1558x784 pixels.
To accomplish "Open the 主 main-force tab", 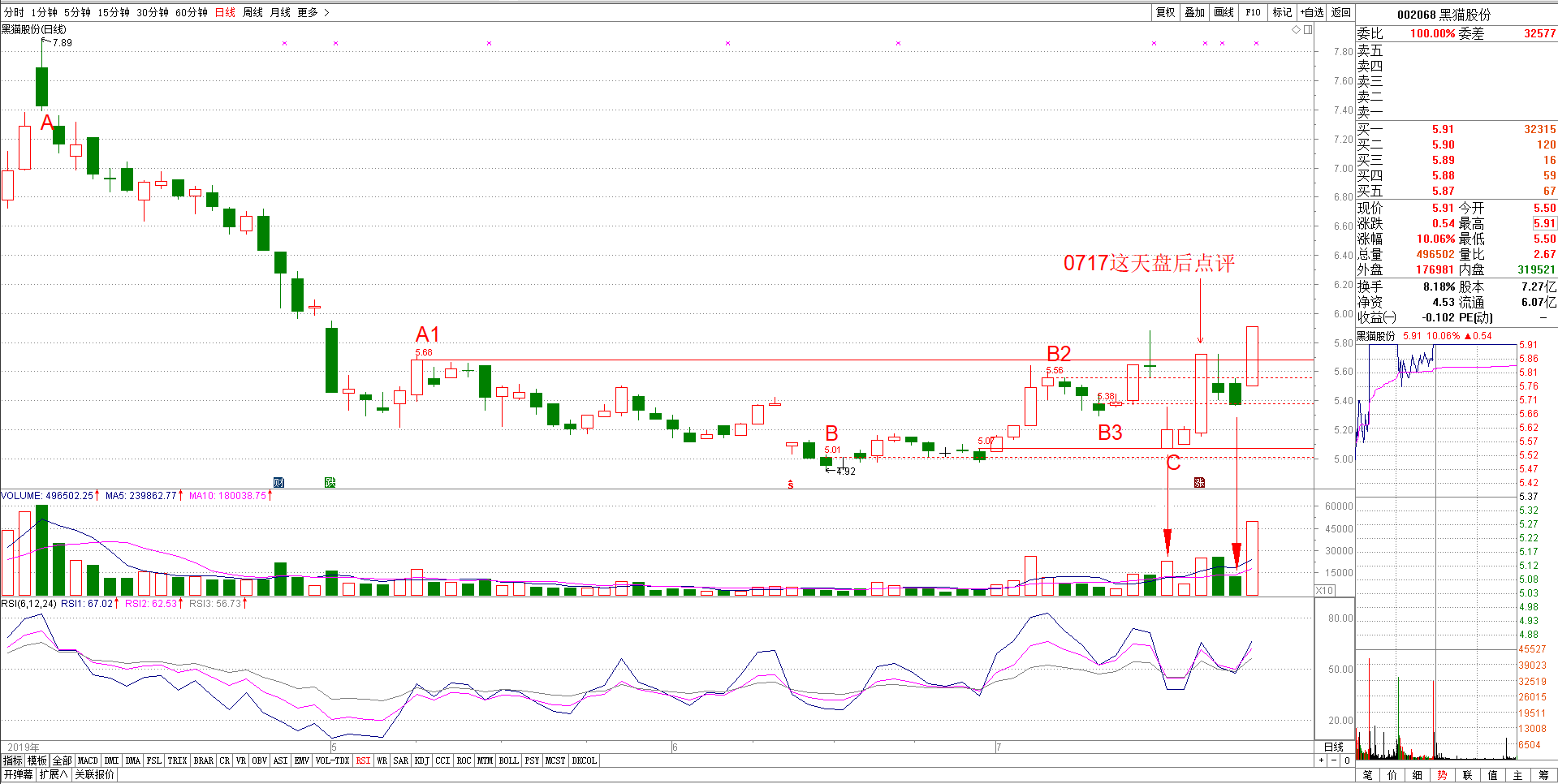I will 1518,775.
